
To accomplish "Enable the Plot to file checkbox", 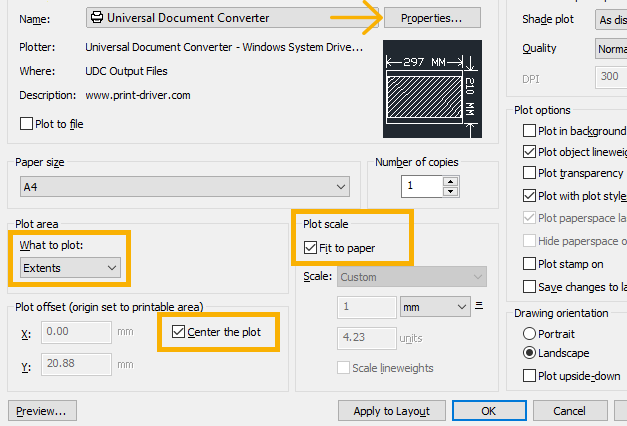I will point(26,124).
